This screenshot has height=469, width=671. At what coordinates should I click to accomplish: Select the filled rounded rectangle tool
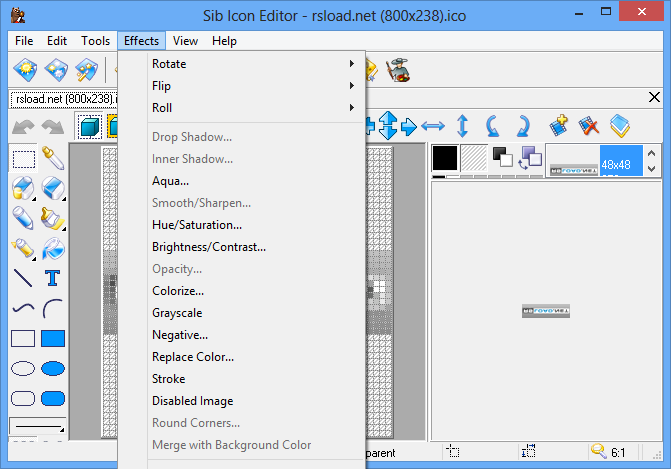point(53,398)
